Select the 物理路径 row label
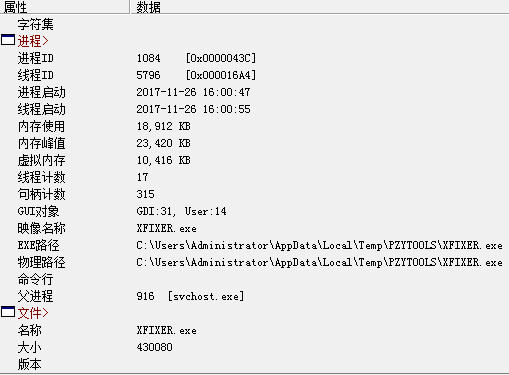Image resolution: width=509 pixels, height=375 pixels. [x=41, y=263]
